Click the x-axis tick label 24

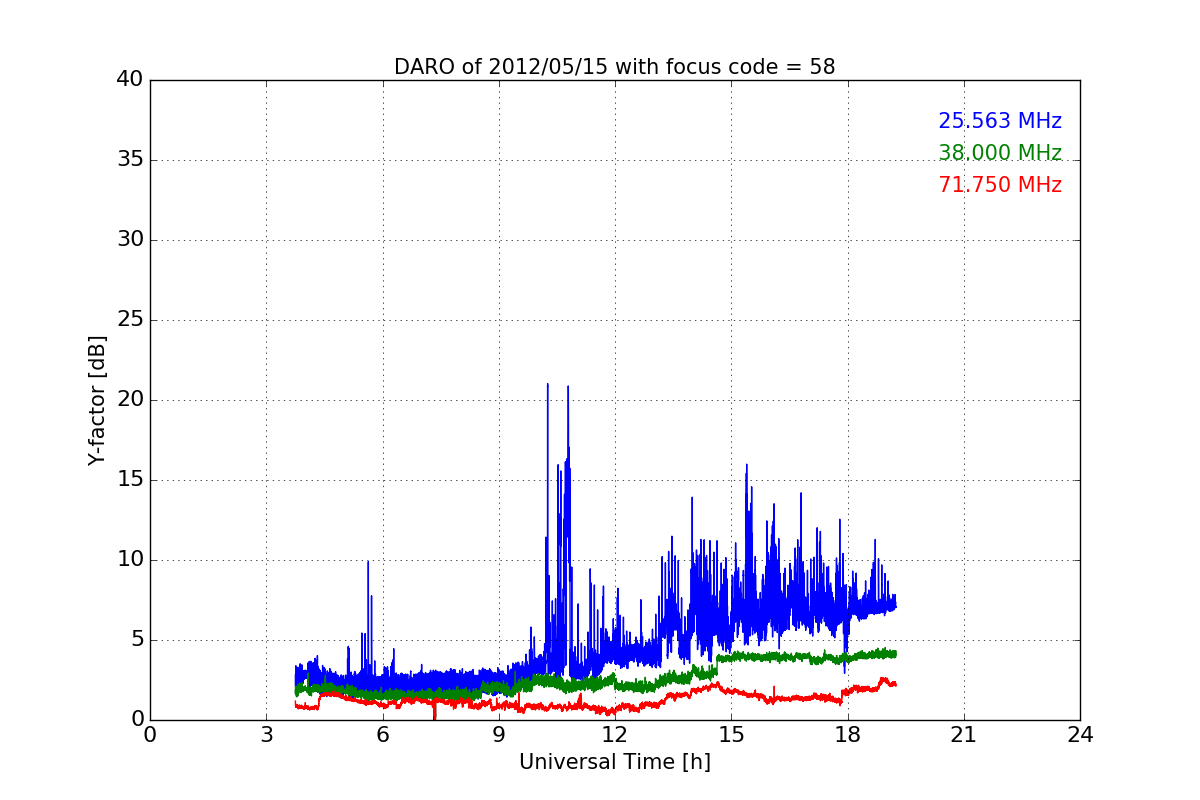tap(1080, 735)
